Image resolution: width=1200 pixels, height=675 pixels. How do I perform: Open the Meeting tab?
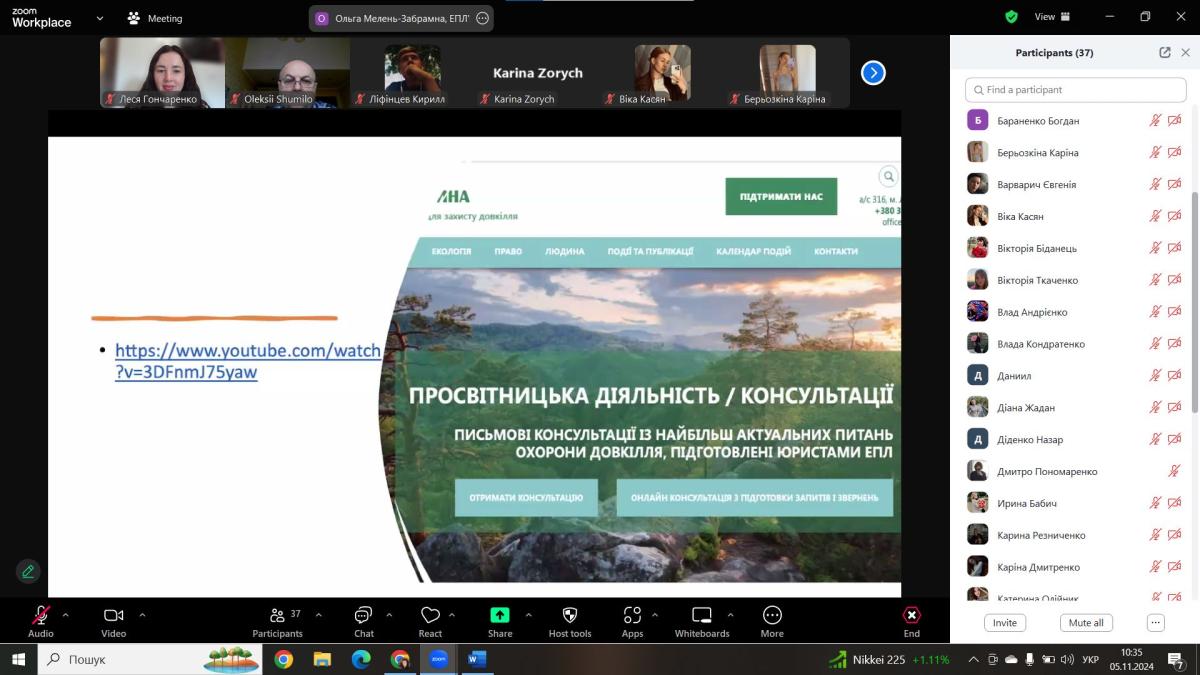point(155,18)
